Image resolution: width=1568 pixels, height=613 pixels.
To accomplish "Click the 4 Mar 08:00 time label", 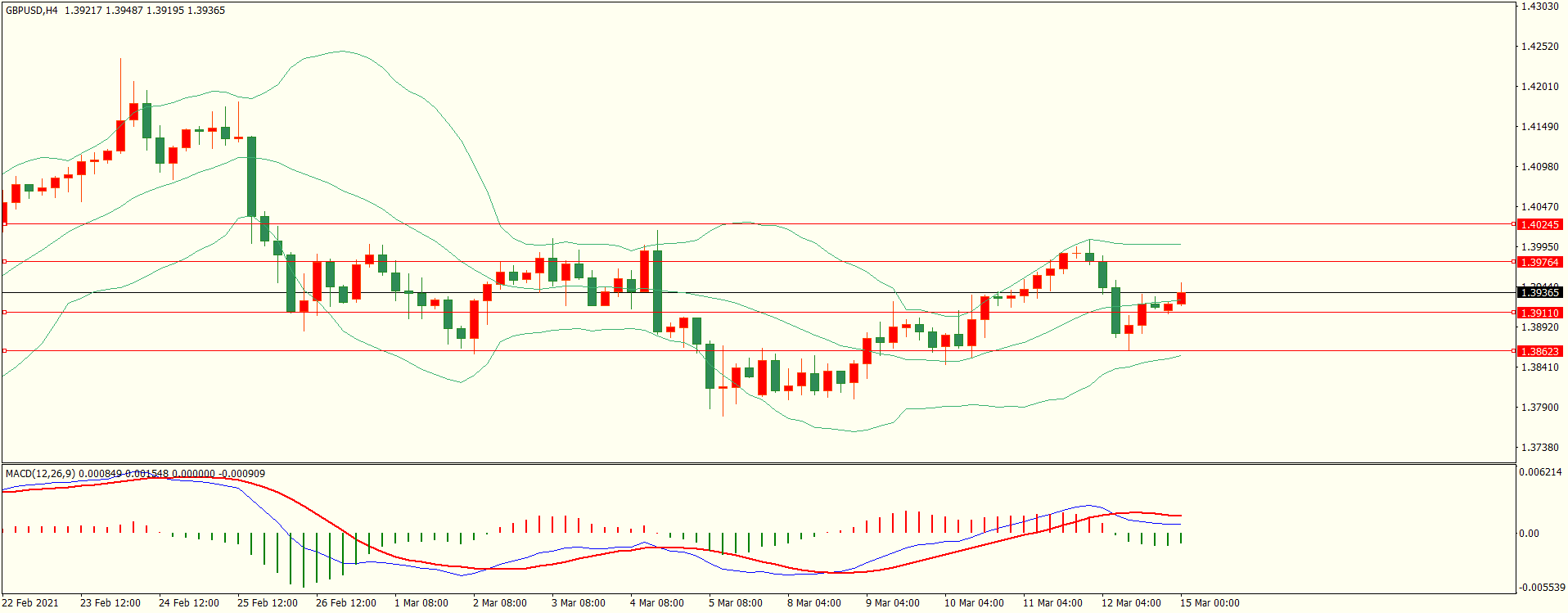I will [657, 603].
